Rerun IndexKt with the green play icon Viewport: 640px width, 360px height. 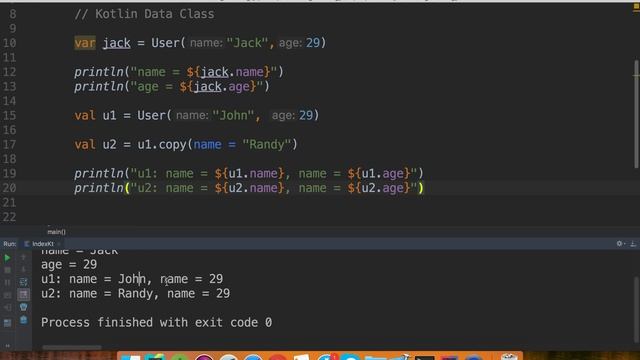[x=7, y=258]
